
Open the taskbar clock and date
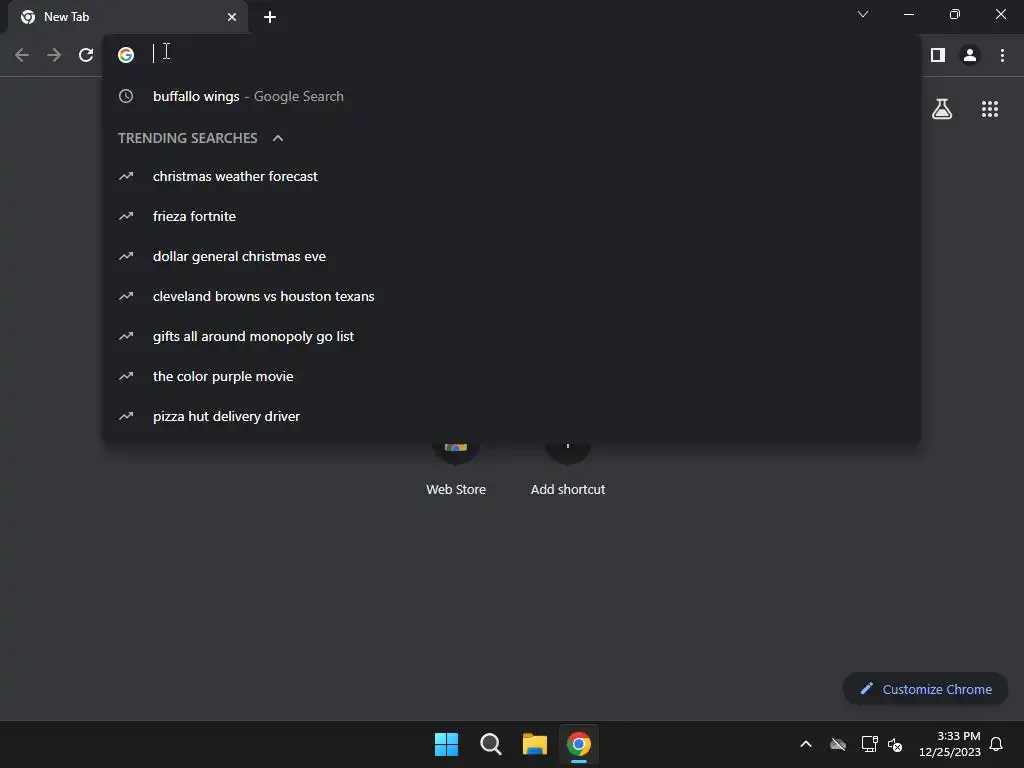(x=950, y=744)
